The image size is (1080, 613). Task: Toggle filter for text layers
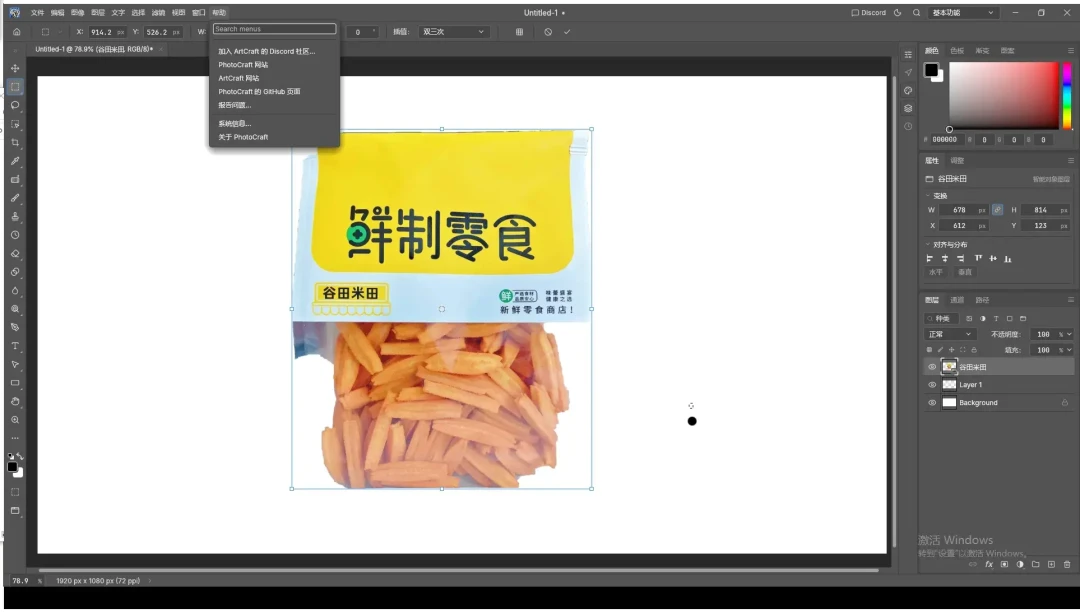pos(996,319)
